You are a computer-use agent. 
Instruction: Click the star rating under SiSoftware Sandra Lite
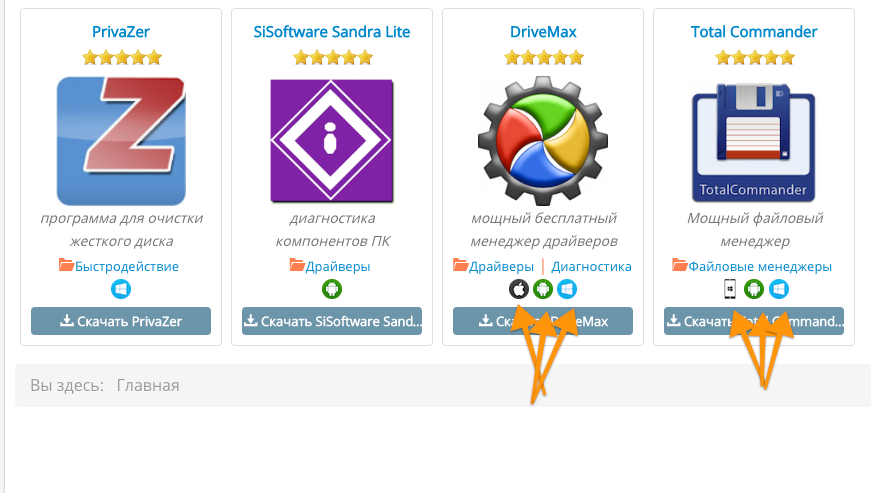coord(333,58)
